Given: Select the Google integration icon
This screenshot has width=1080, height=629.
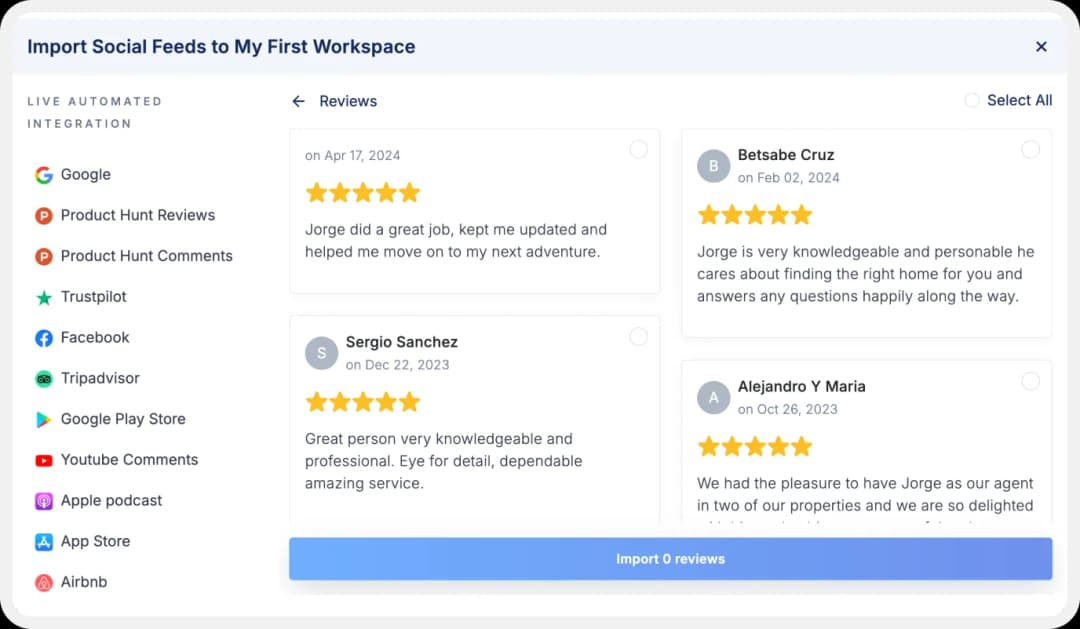Looking at the screenshot, I should [x=42, y=174].
